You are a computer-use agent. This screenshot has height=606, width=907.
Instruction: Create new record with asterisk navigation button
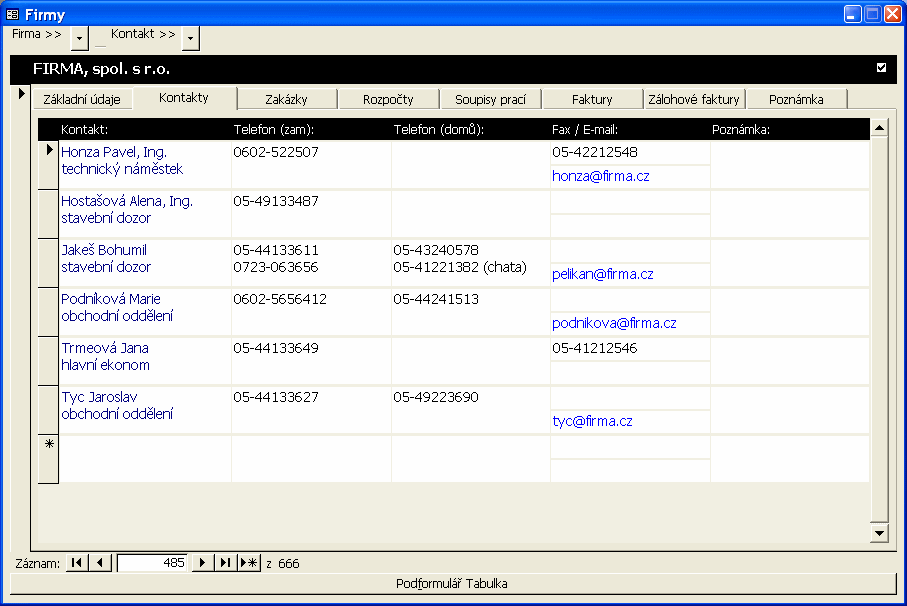249,563
